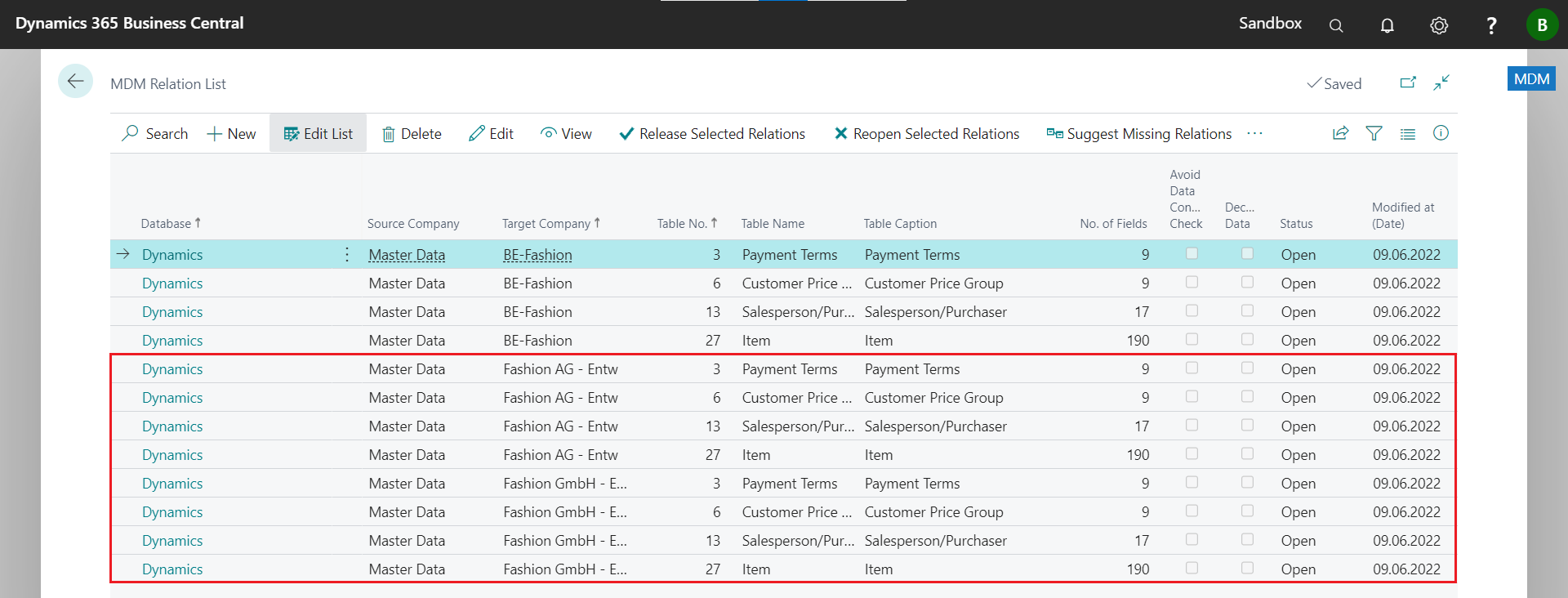The height and width of the screenshot is (598, 1568).
Task: Open Dynamics link in BE-Fashion Payment Terms row
Action: 172,255
